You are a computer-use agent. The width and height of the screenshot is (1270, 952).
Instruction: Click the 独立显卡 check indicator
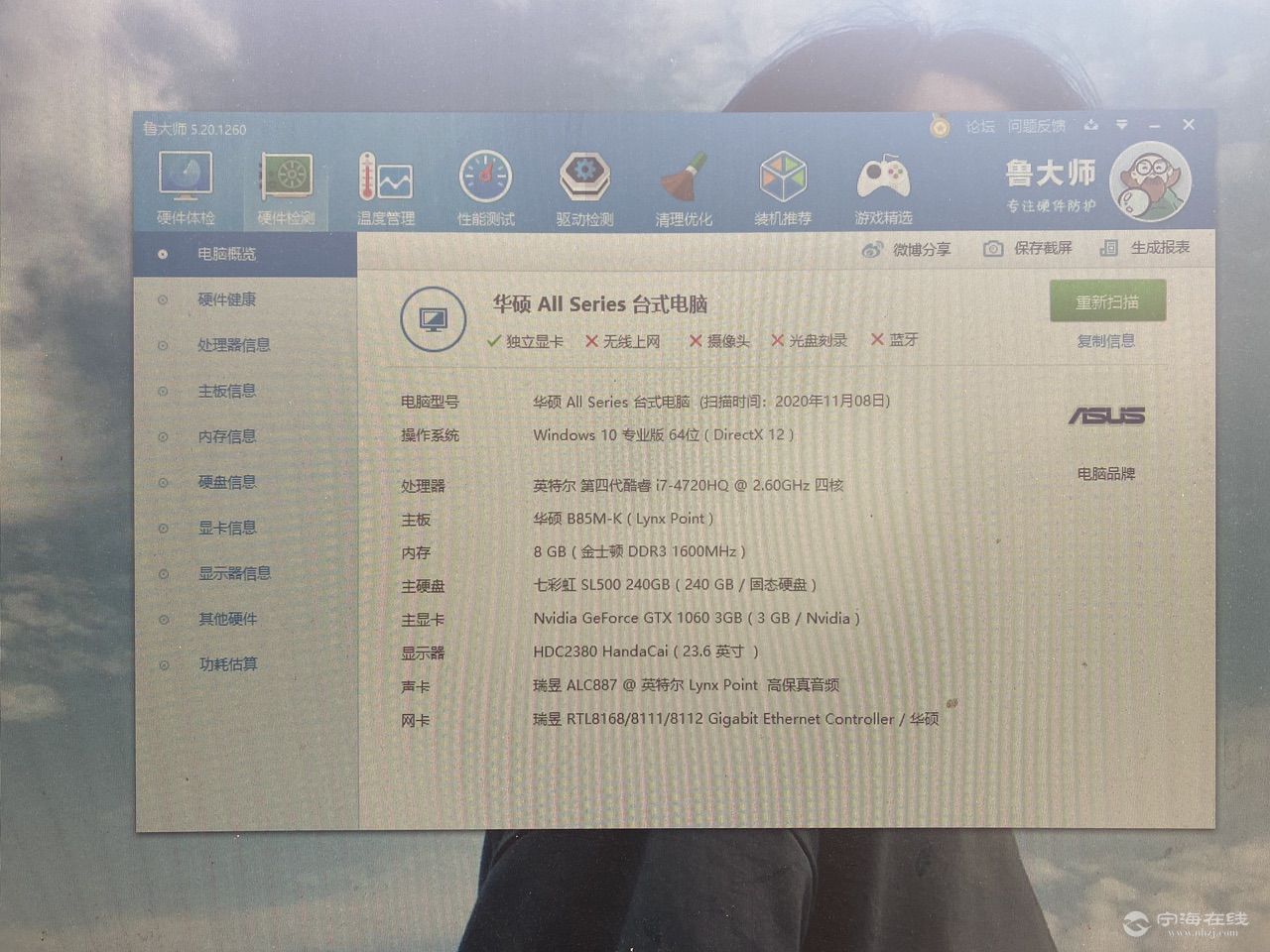click(x=525, y=341)
